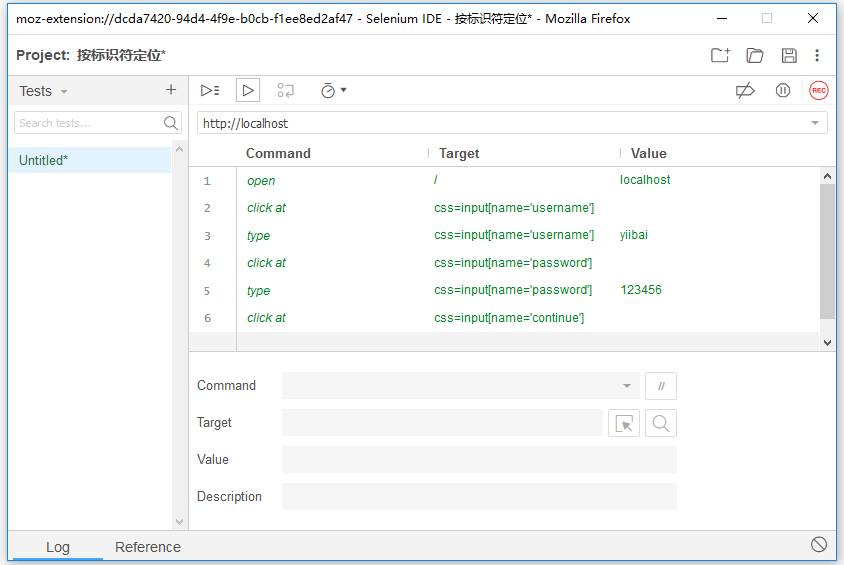The image size is (844, 565).
Task: Click the localhost value cell
Action: [645, 180]
